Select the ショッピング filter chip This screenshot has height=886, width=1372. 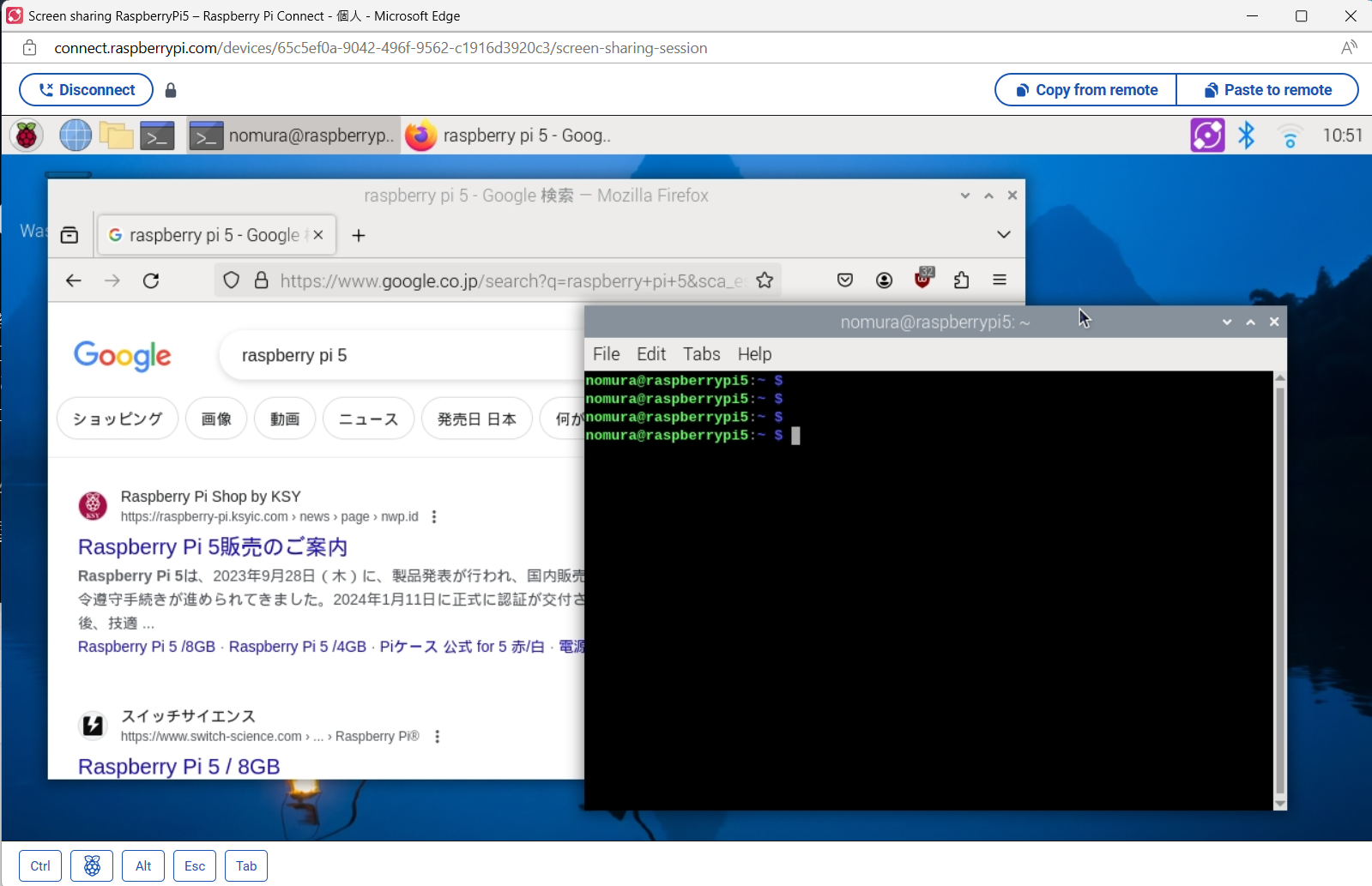click(x=118, y=419)
